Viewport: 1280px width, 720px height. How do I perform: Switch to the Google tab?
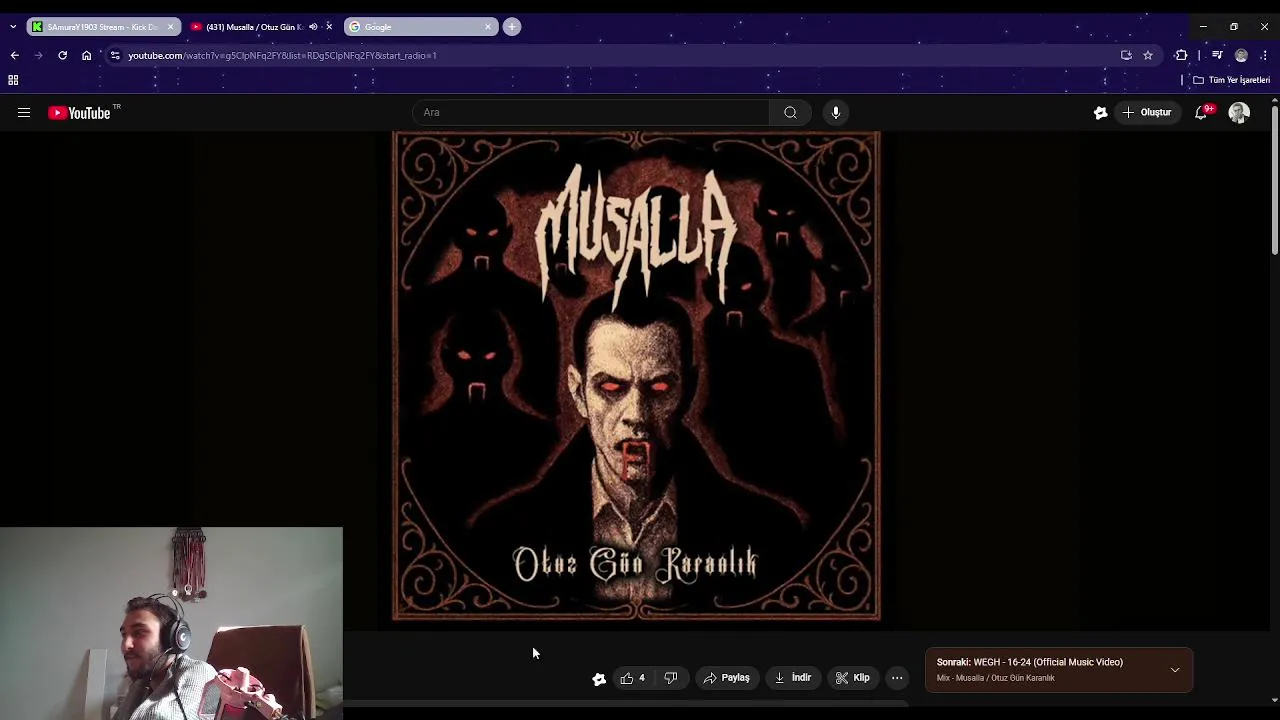[420, 27]
